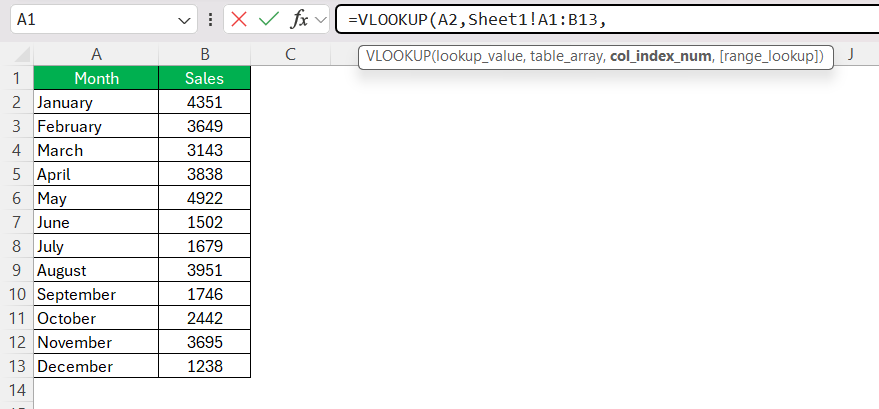Click the sales value 3143
The height and width of the screenshot is (409, 879).
click(205, 150)
